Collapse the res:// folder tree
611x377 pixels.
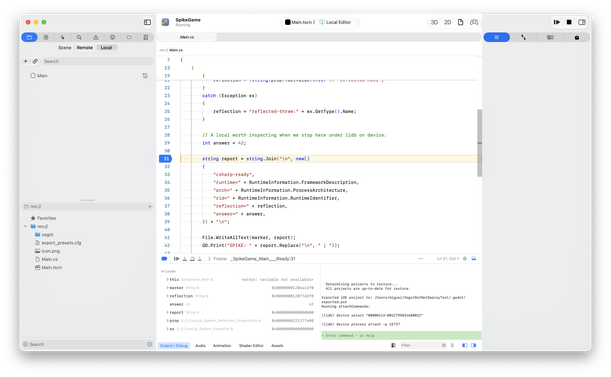click(x=26, y=226)
